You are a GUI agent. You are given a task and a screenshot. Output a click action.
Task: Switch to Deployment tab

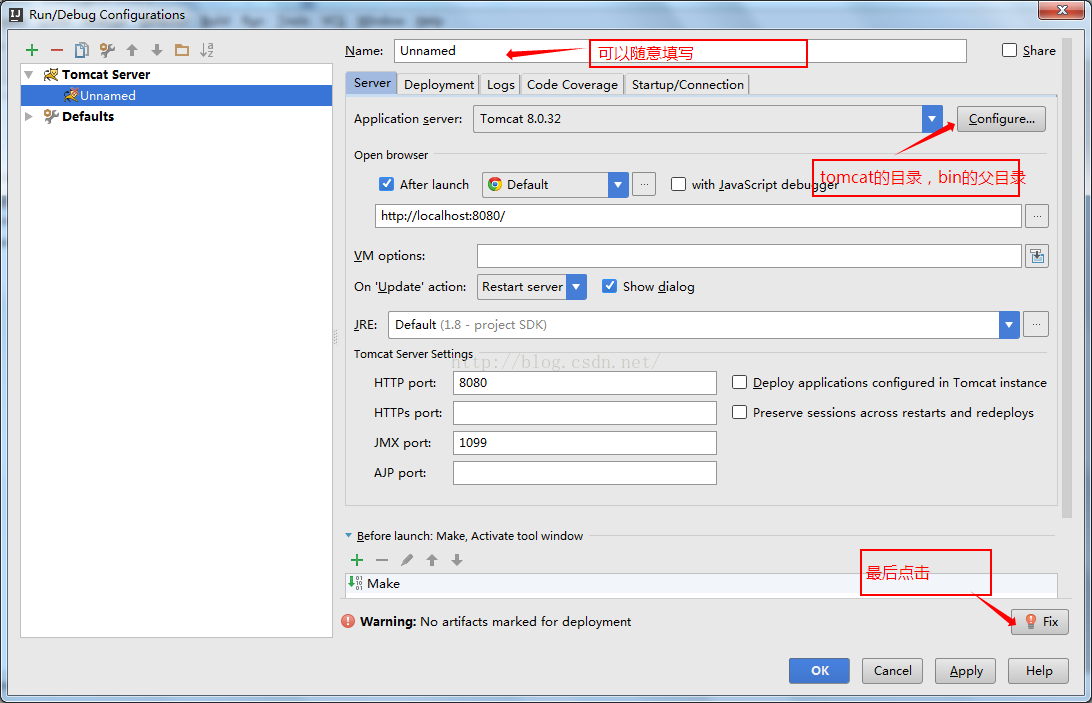click(x=439, y=84)
